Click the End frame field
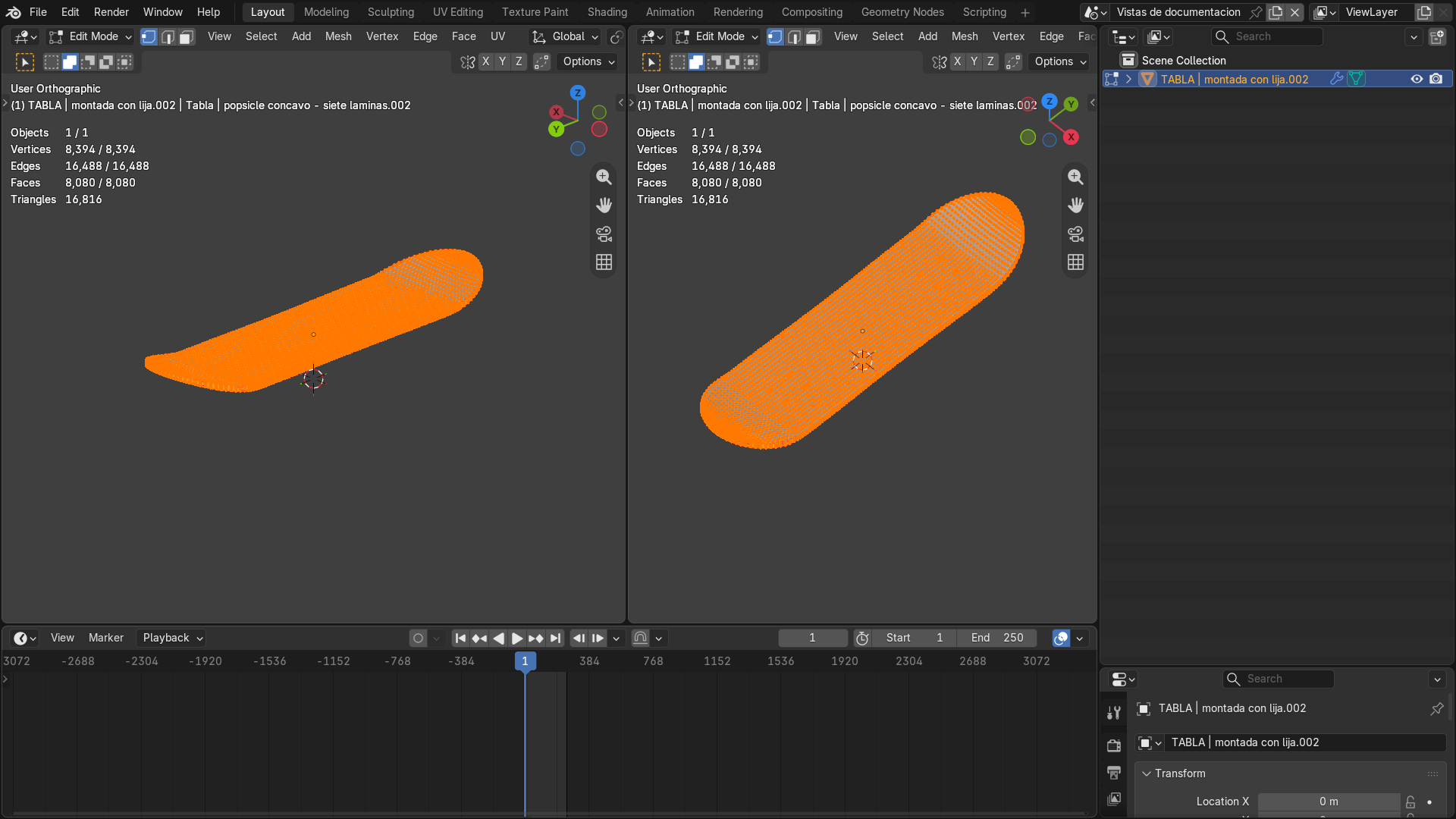 point(997,638)
